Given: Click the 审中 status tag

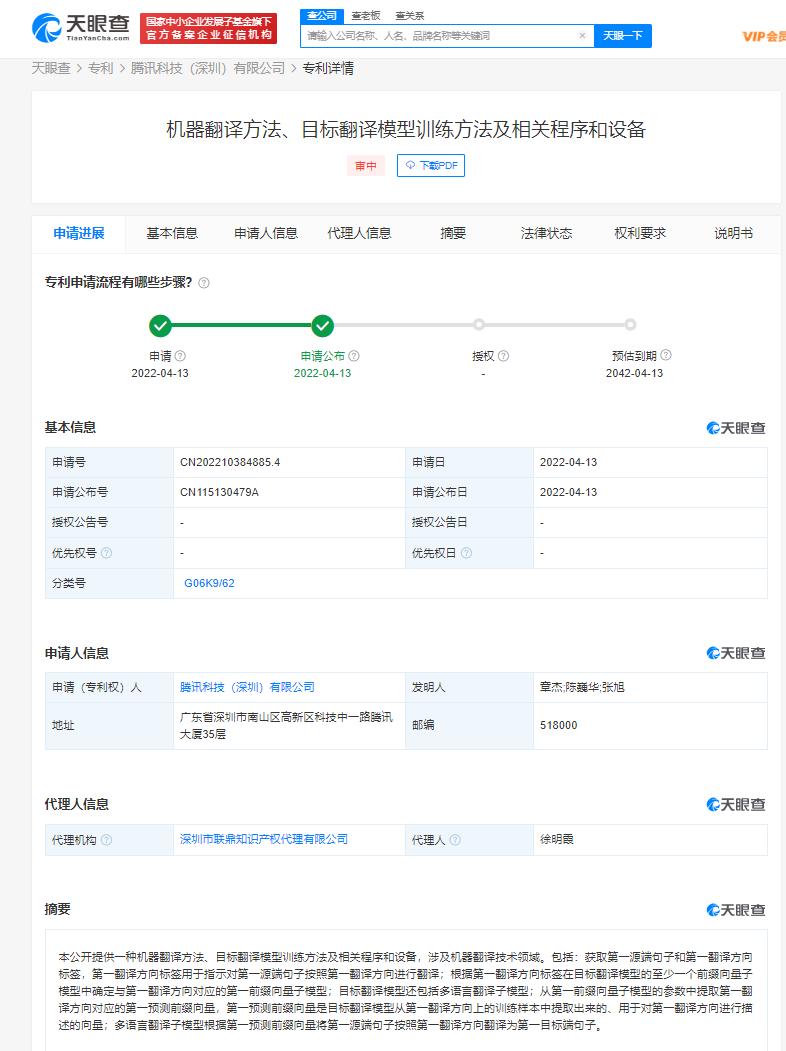Looking at the screenshot, I should (x=366, y=166).
